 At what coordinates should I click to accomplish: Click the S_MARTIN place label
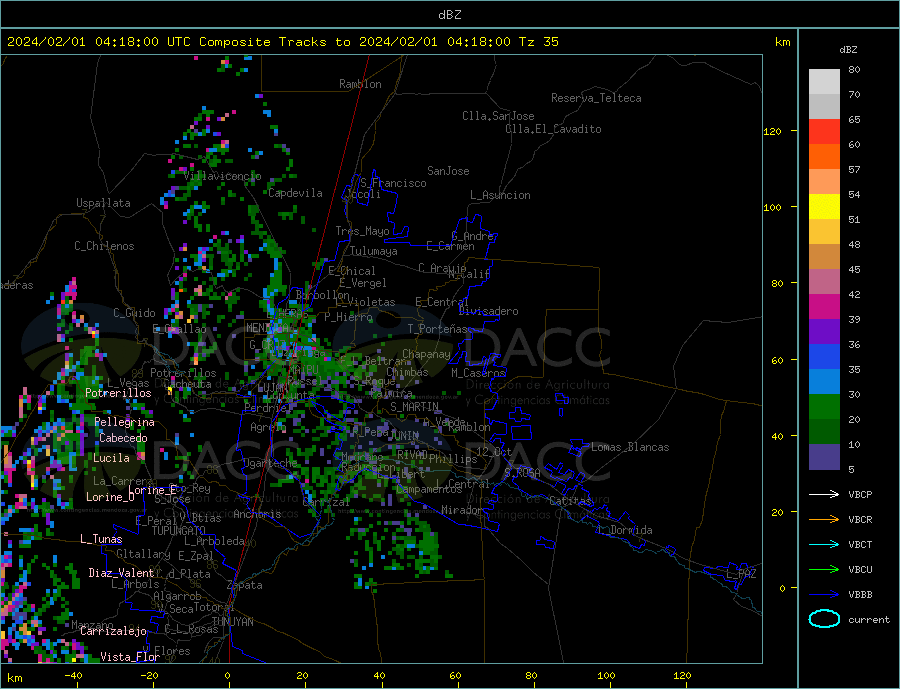click(414, 407)
